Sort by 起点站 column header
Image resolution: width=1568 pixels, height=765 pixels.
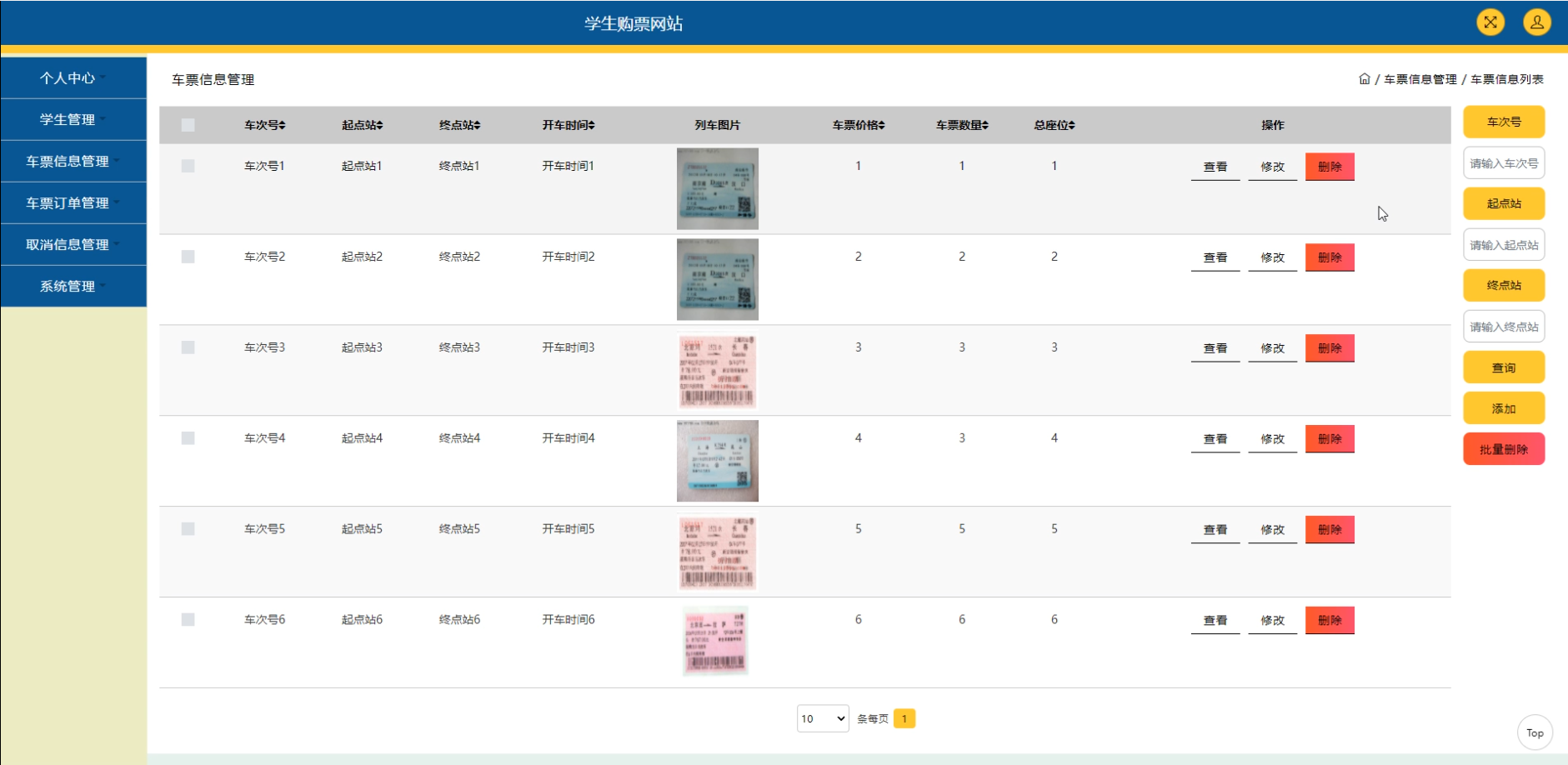tap(362, 125)
